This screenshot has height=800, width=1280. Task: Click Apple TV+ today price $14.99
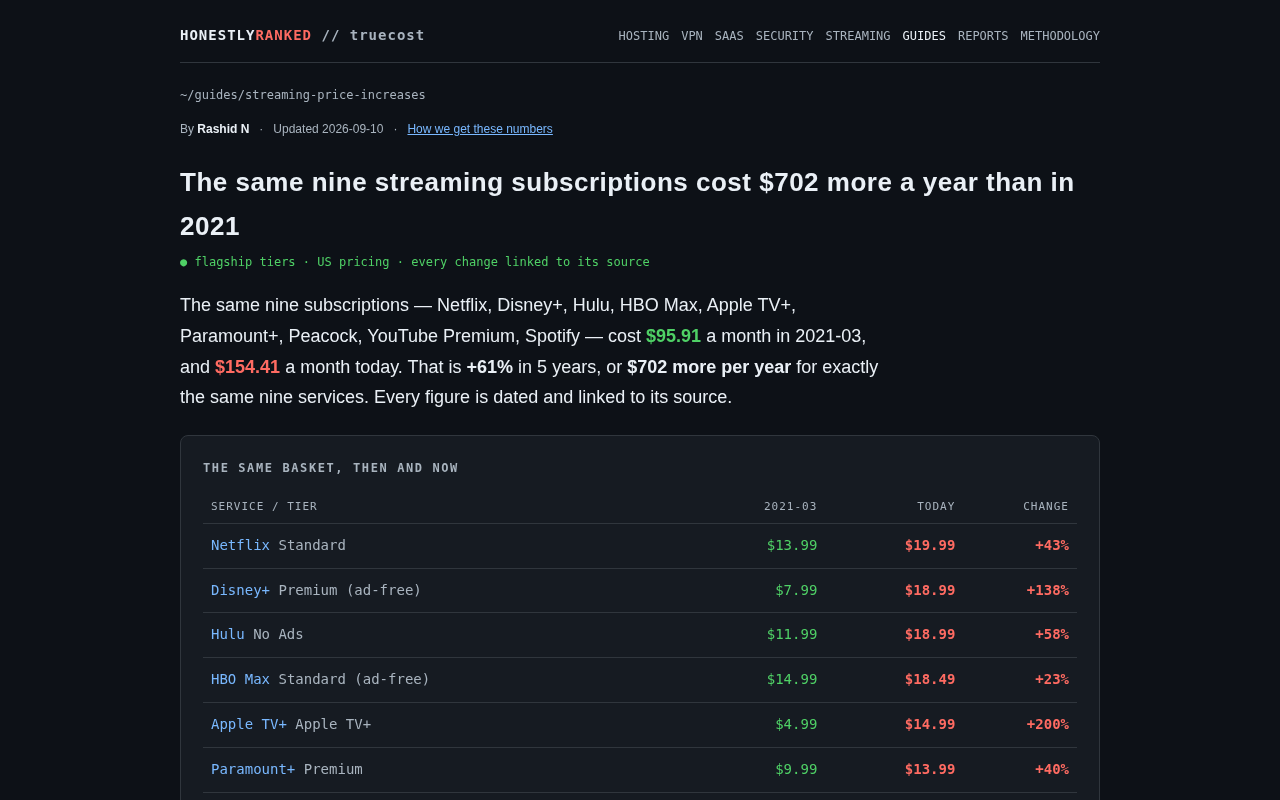[x=930, y=724]
